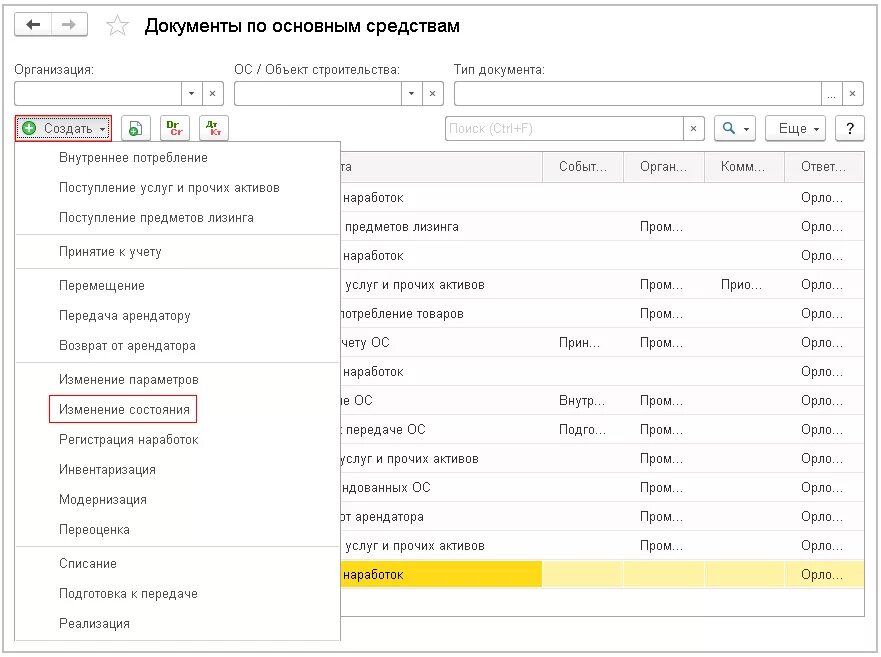The height and width of the screenshot is (657, 881).
Task: Show the Dr/Cr postings icon
Action: tap(175, 128)
